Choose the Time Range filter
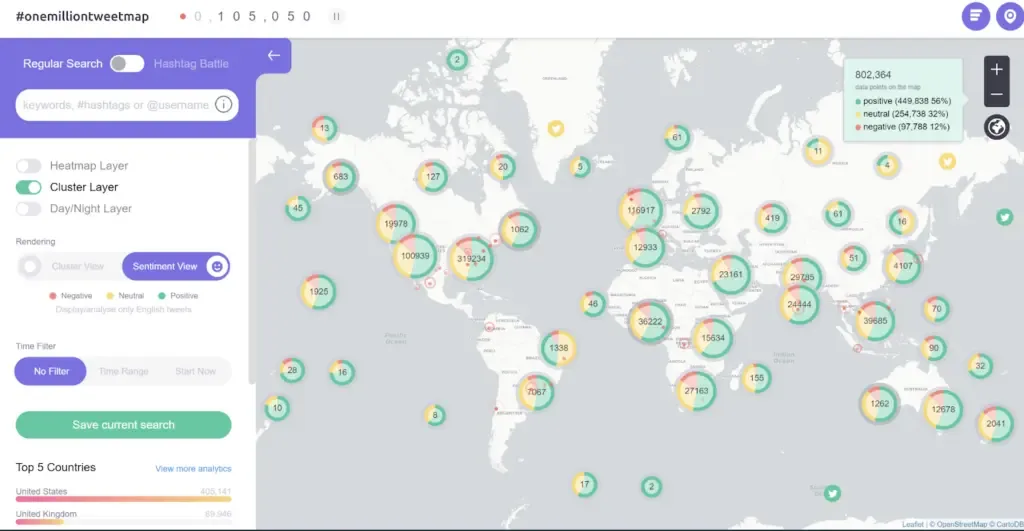Viewport: 1024px width, 531px height. tap(123, 371)
